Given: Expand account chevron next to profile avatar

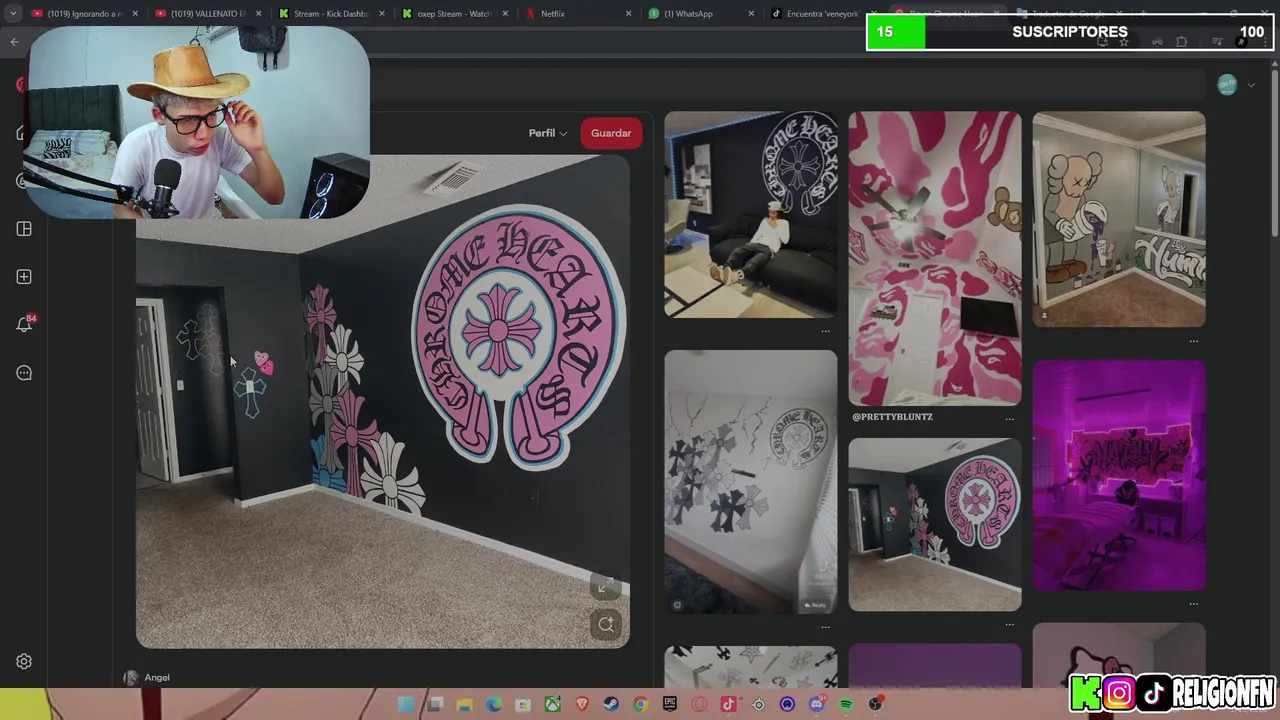Looking at the screenshot, I should click(x=1251, y=85).
